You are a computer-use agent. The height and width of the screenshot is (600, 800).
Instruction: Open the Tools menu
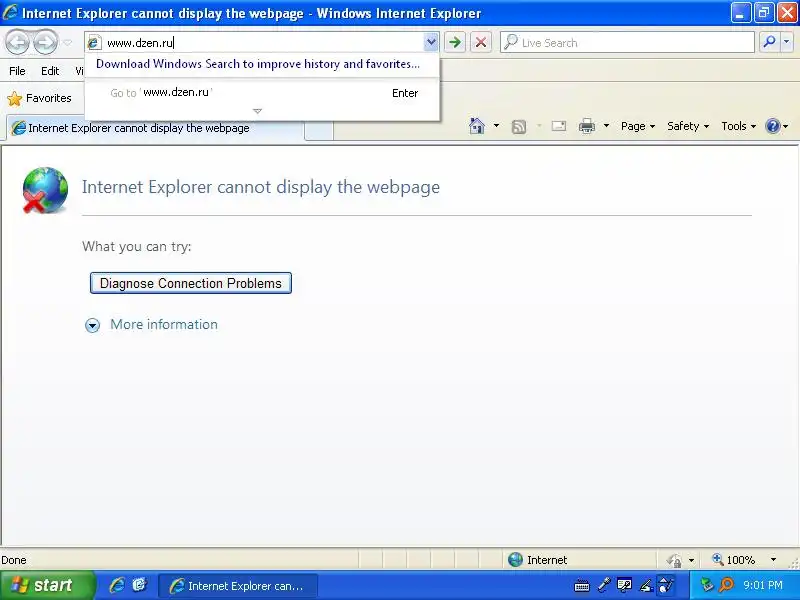pos(738,126)
